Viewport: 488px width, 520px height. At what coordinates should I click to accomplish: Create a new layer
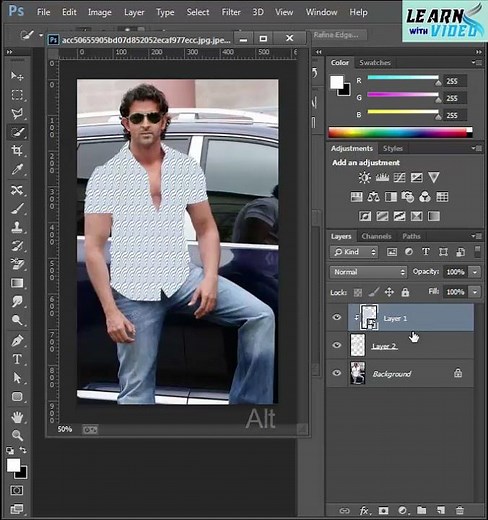441,510
